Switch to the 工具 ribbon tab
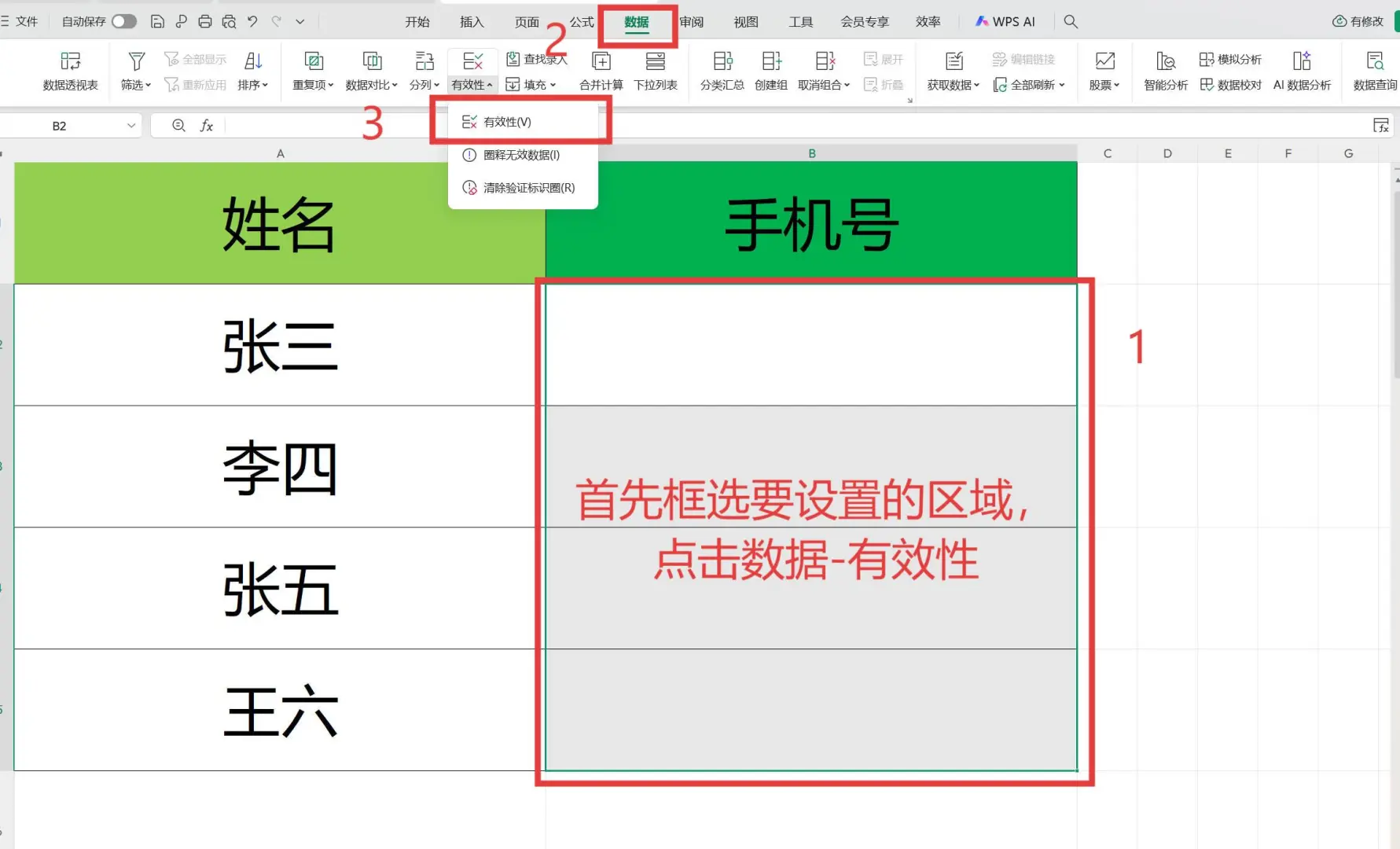Viewport: 1400px width, 849px height. [x=801, y=22]
